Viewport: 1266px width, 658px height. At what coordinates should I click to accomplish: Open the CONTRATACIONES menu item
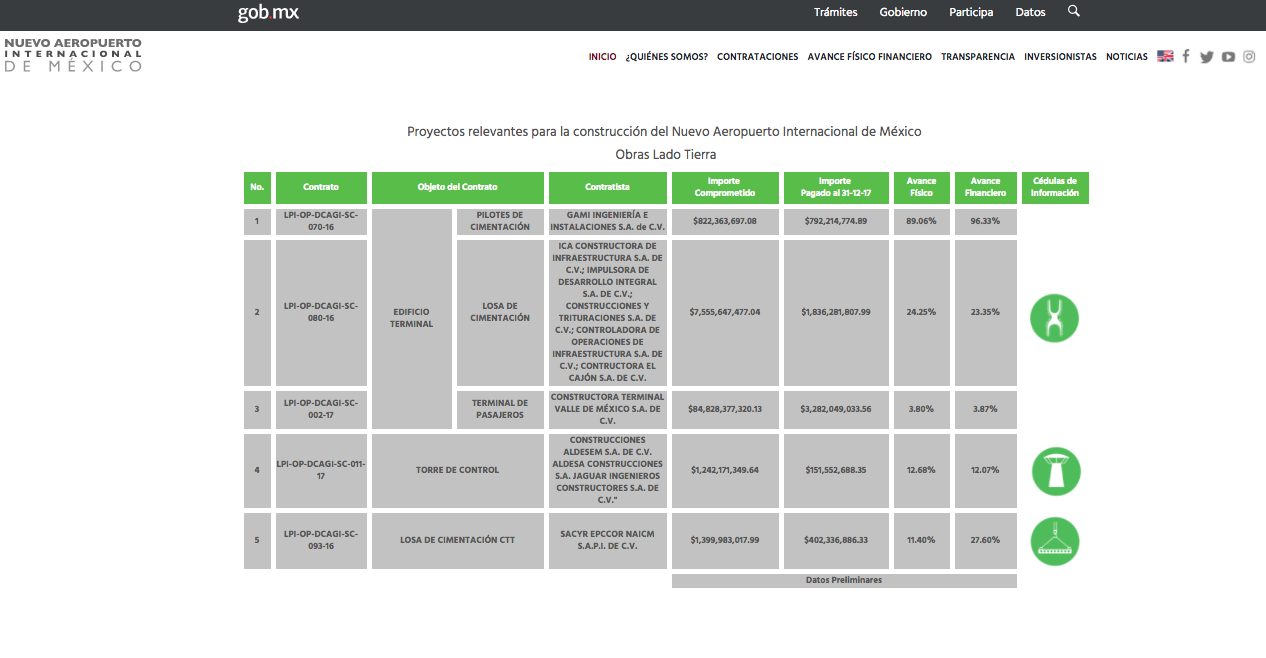[758, 57]
